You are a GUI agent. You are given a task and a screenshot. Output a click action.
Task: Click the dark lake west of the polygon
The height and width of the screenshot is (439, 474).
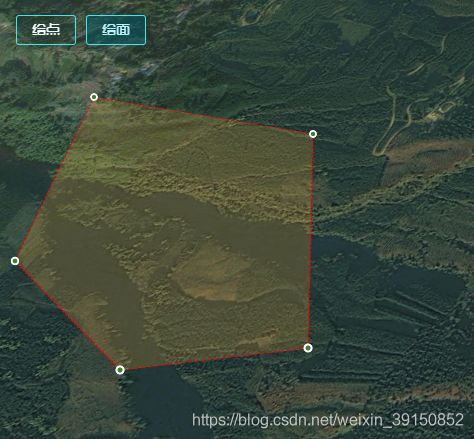[20, 187]
